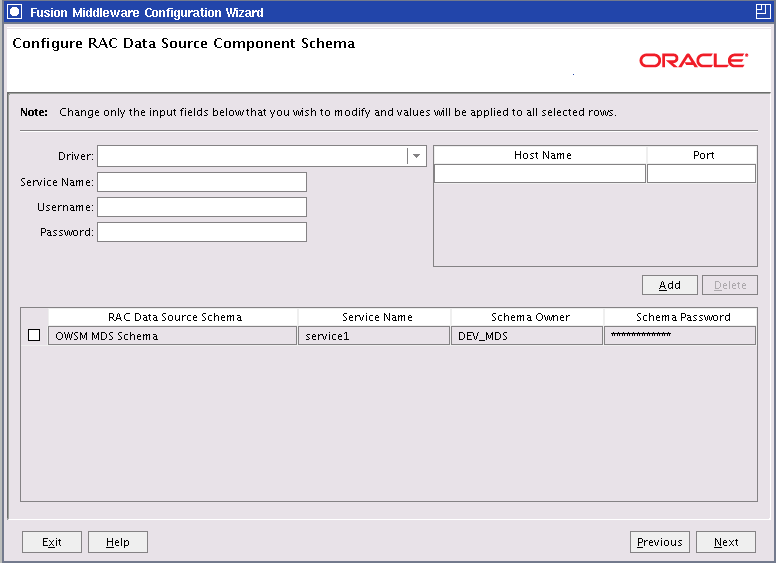
Task: Open the Help button
Action: coord(118,542)
